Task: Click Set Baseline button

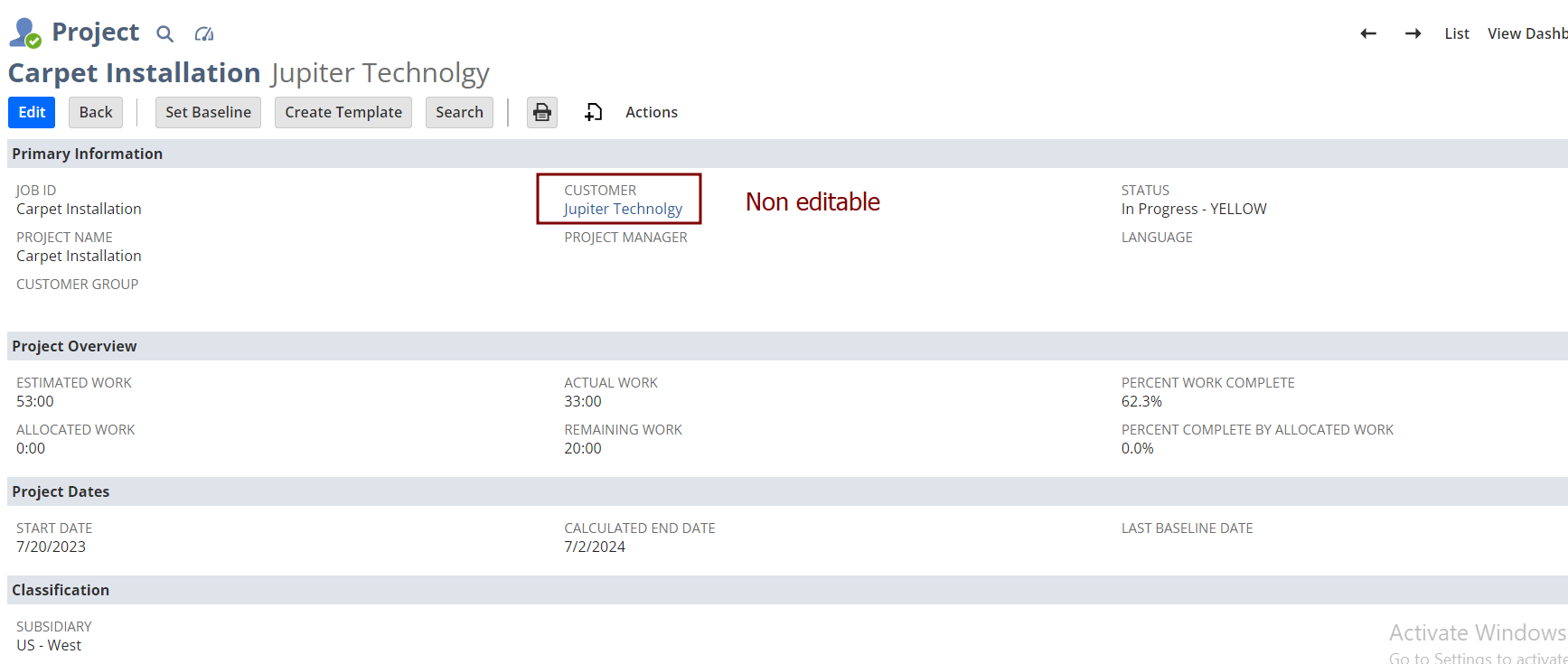Action: (x=208, y=112)
